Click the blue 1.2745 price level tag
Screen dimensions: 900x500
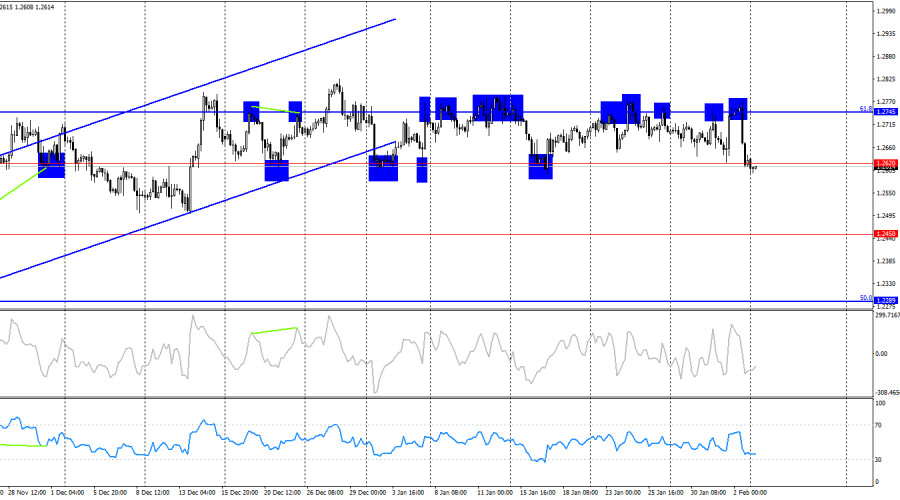click(x=885, y=112)
